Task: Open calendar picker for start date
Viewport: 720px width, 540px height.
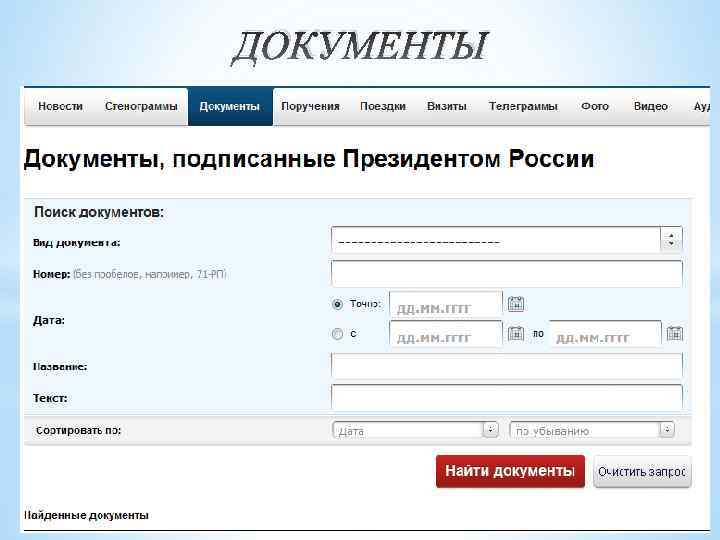Action: 516,333
